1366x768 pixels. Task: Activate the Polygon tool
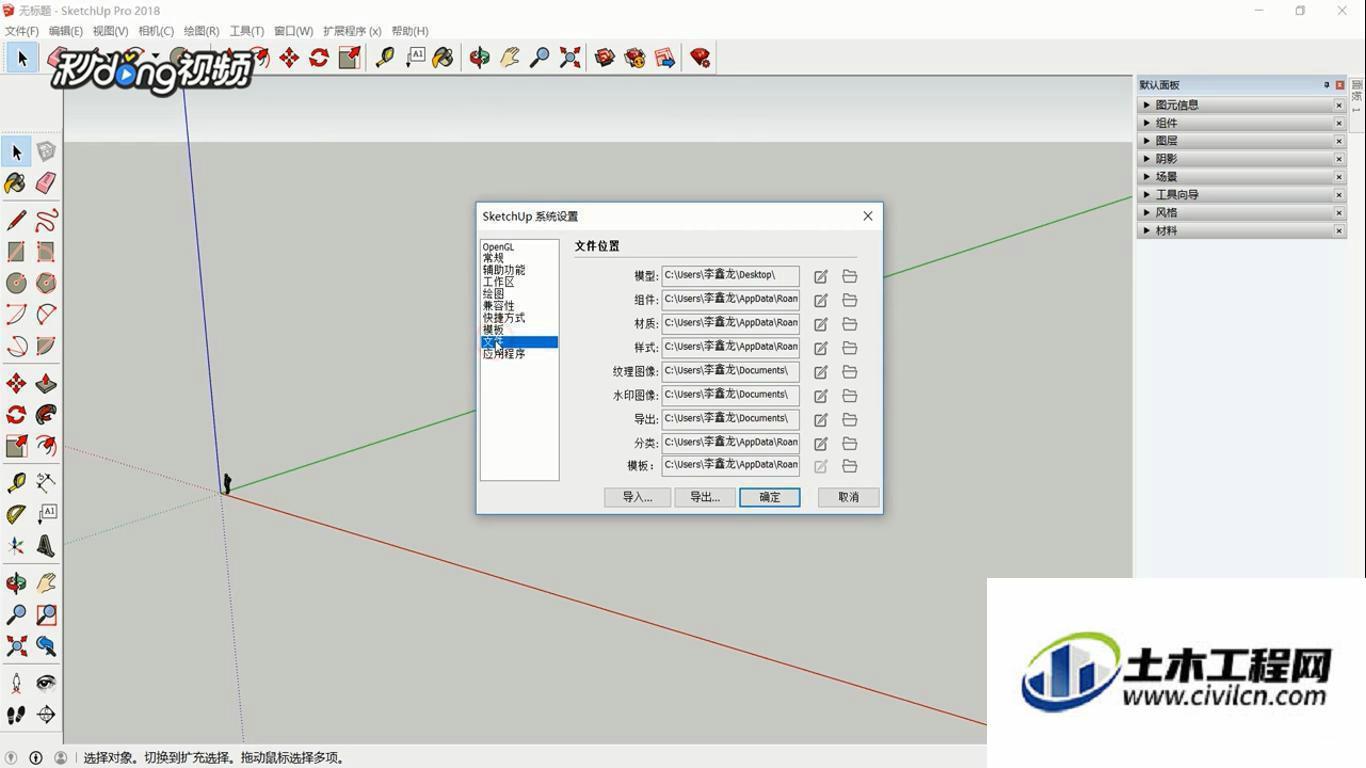[x=46, y=283]
